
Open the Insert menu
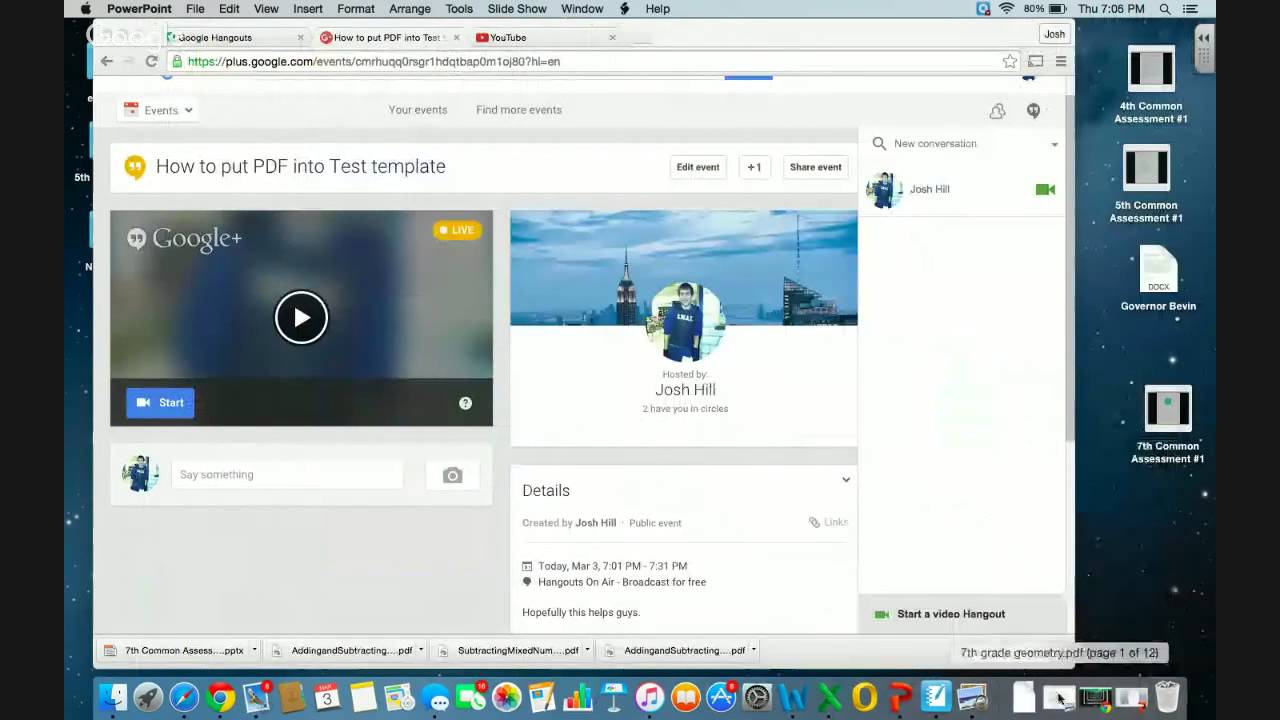308,9
